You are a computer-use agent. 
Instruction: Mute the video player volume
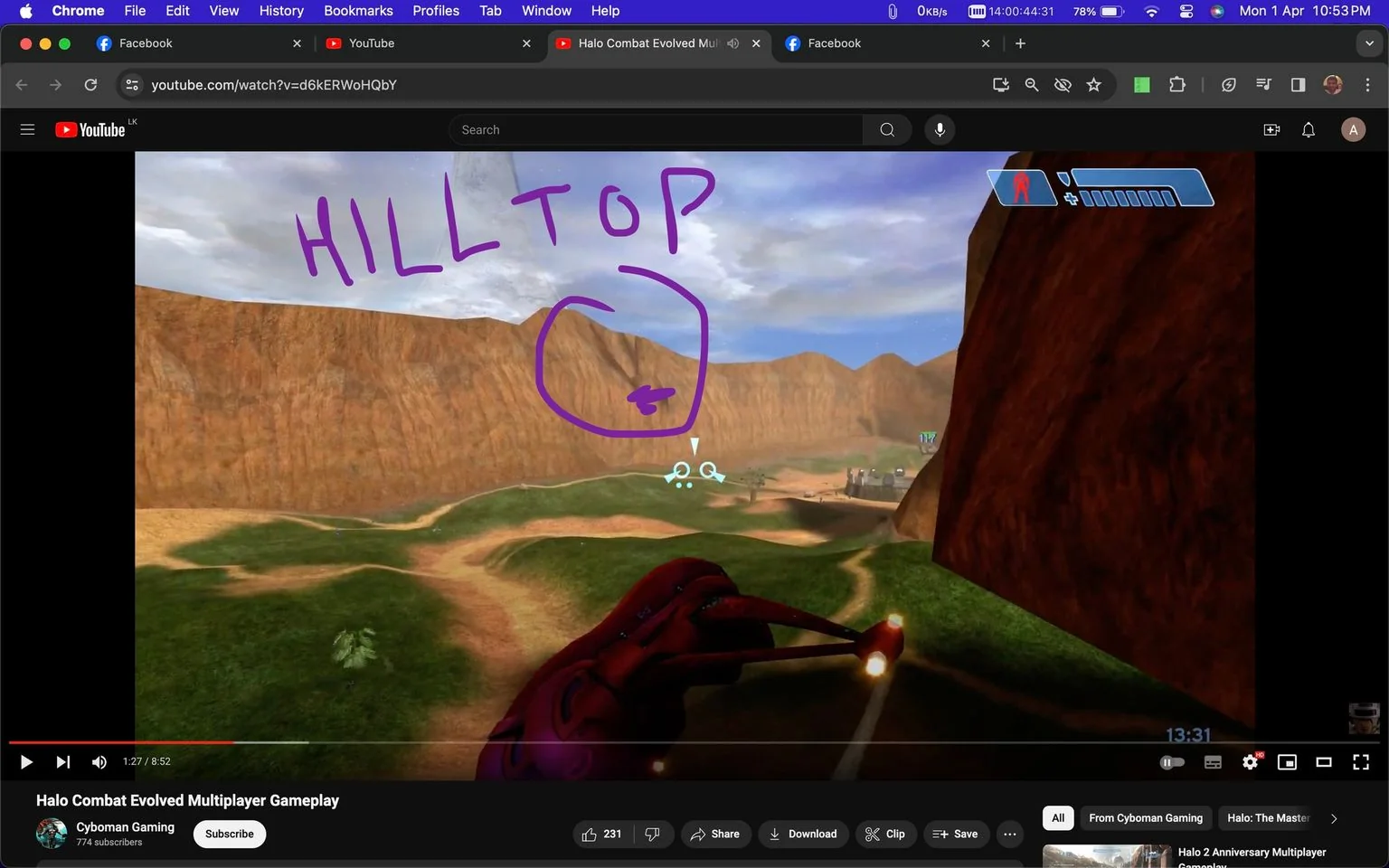[99, 762]
